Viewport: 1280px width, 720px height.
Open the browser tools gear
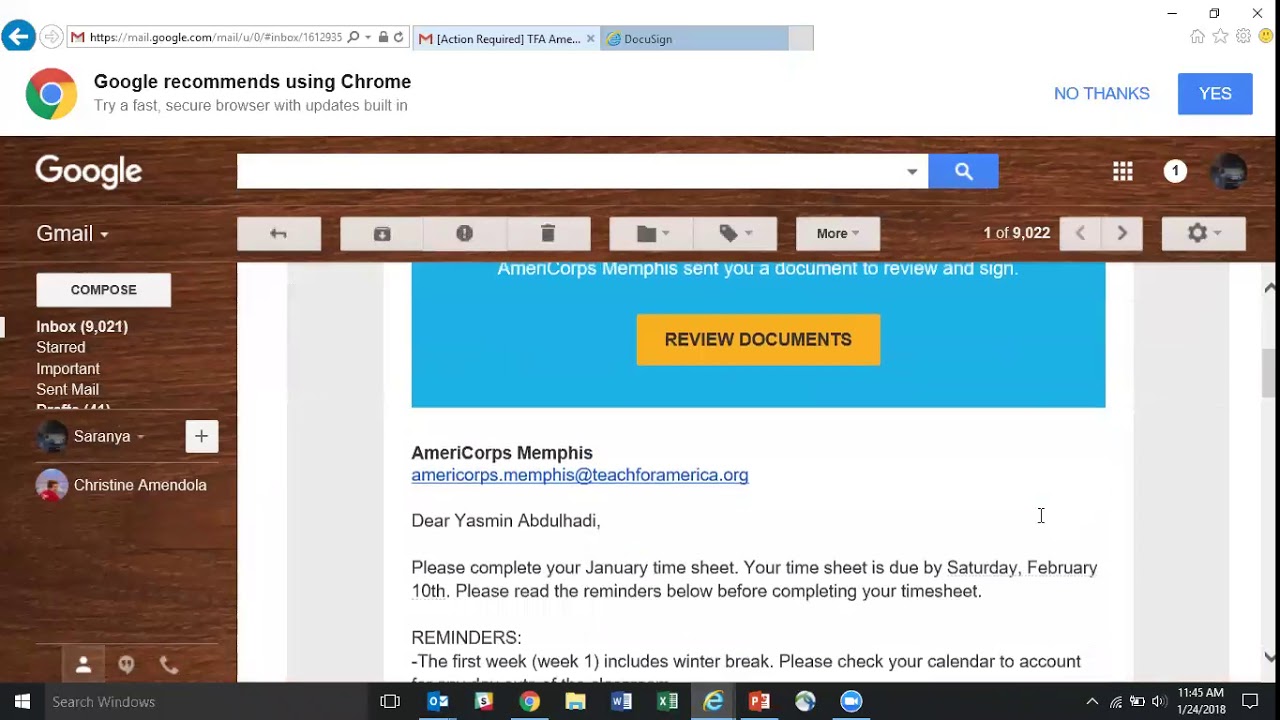(1243, 37)
